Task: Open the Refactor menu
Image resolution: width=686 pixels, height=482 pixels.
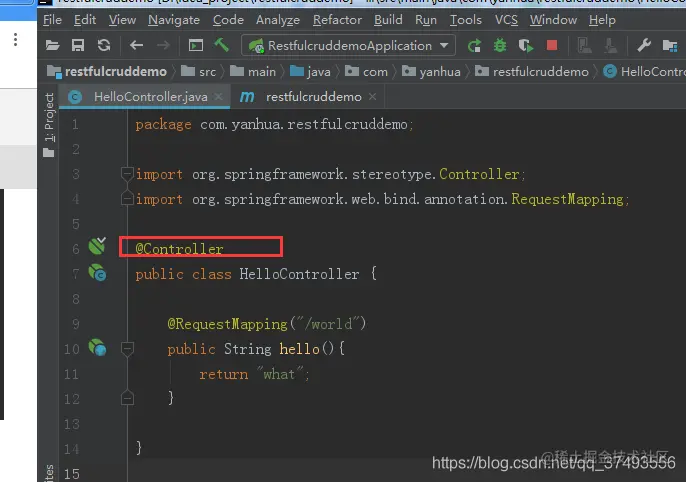Action: (x=337, y=20)
